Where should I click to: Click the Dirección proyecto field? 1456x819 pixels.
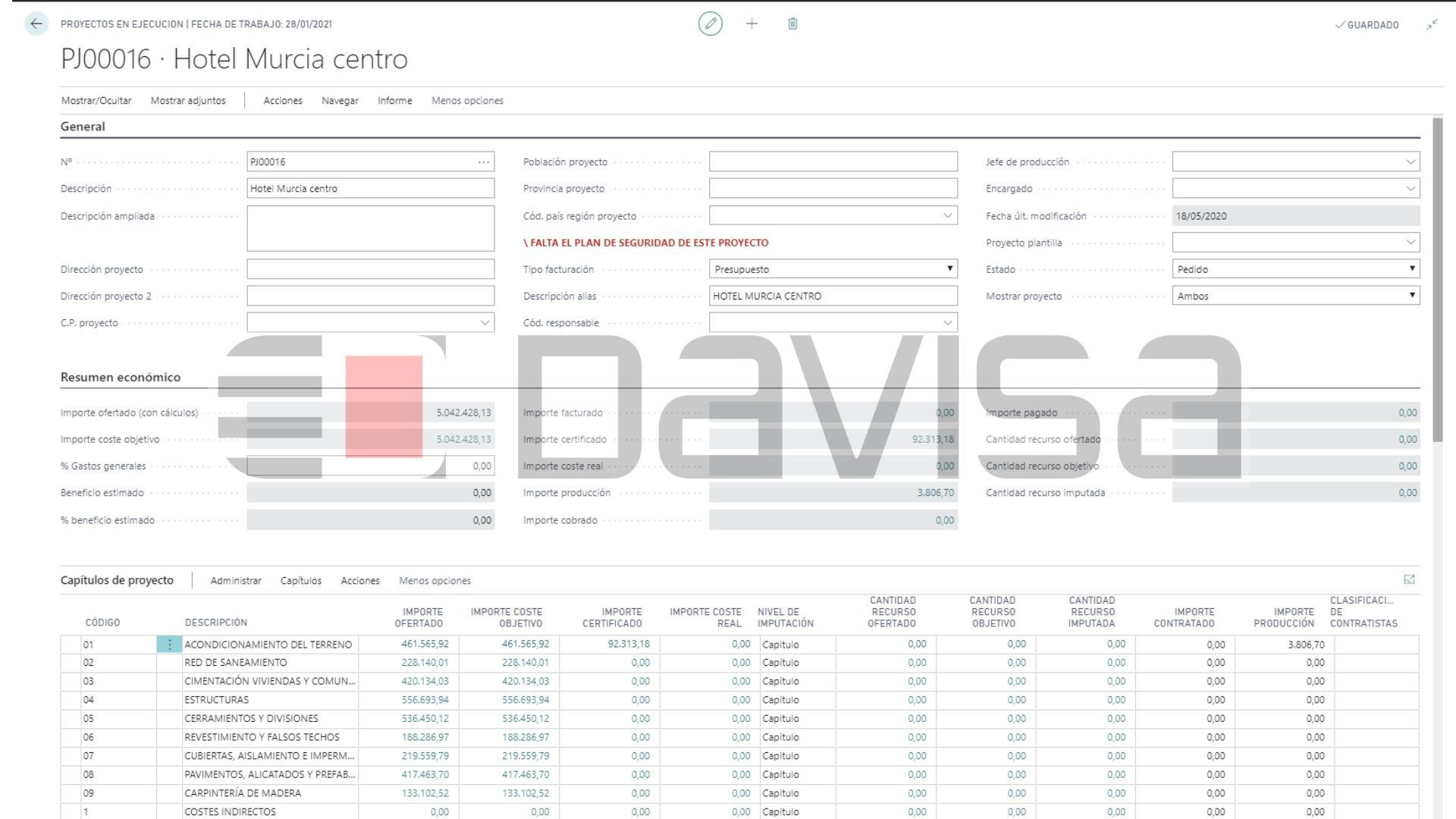pos(371,269)
